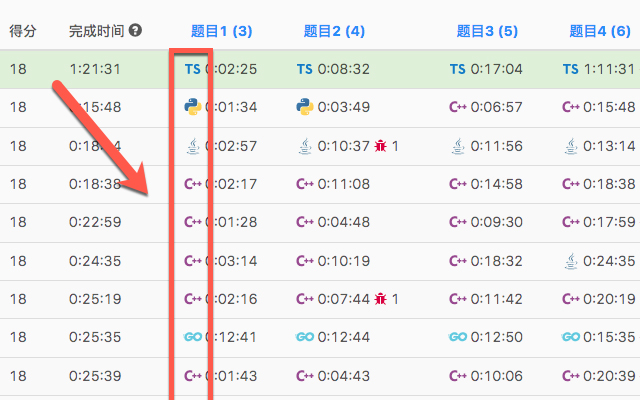
Task: Click the C++ icon beside 0:18:38
Action: 571,184
